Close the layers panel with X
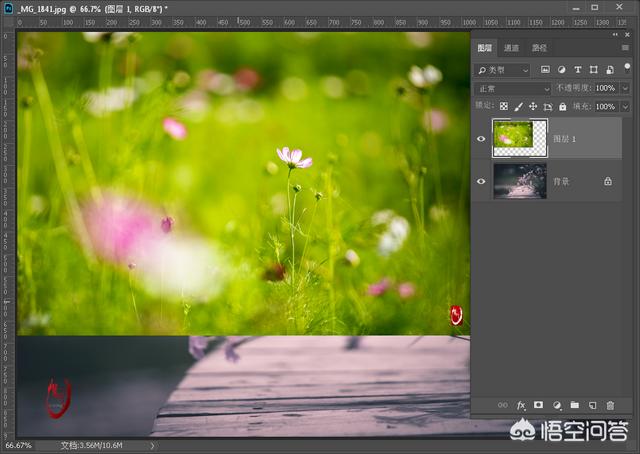 tap(627, 35)
